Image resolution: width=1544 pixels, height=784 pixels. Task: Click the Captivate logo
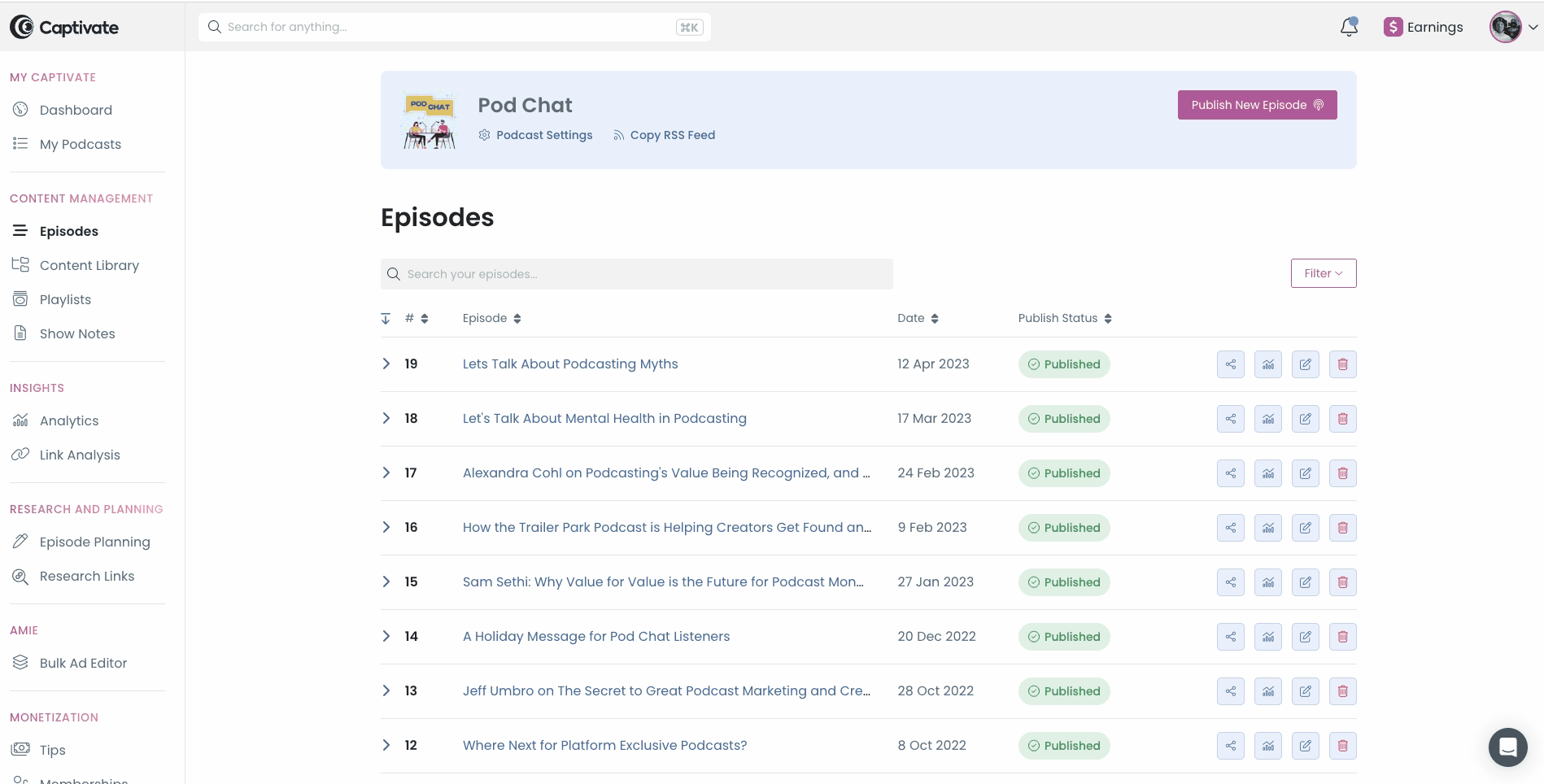[x=64, y=27]
